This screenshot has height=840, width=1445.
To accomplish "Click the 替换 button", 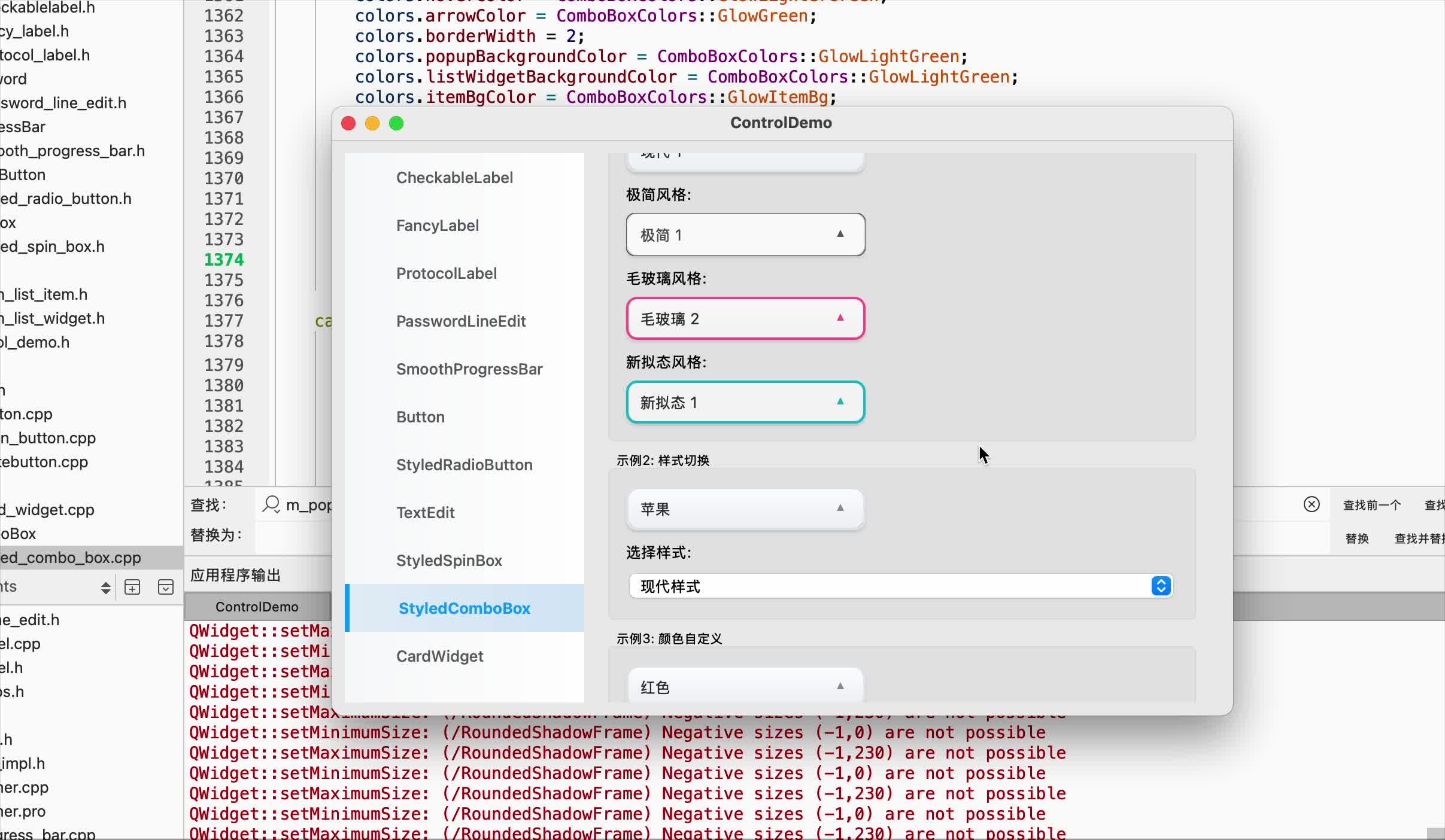I will click(x=1357, y=538).
